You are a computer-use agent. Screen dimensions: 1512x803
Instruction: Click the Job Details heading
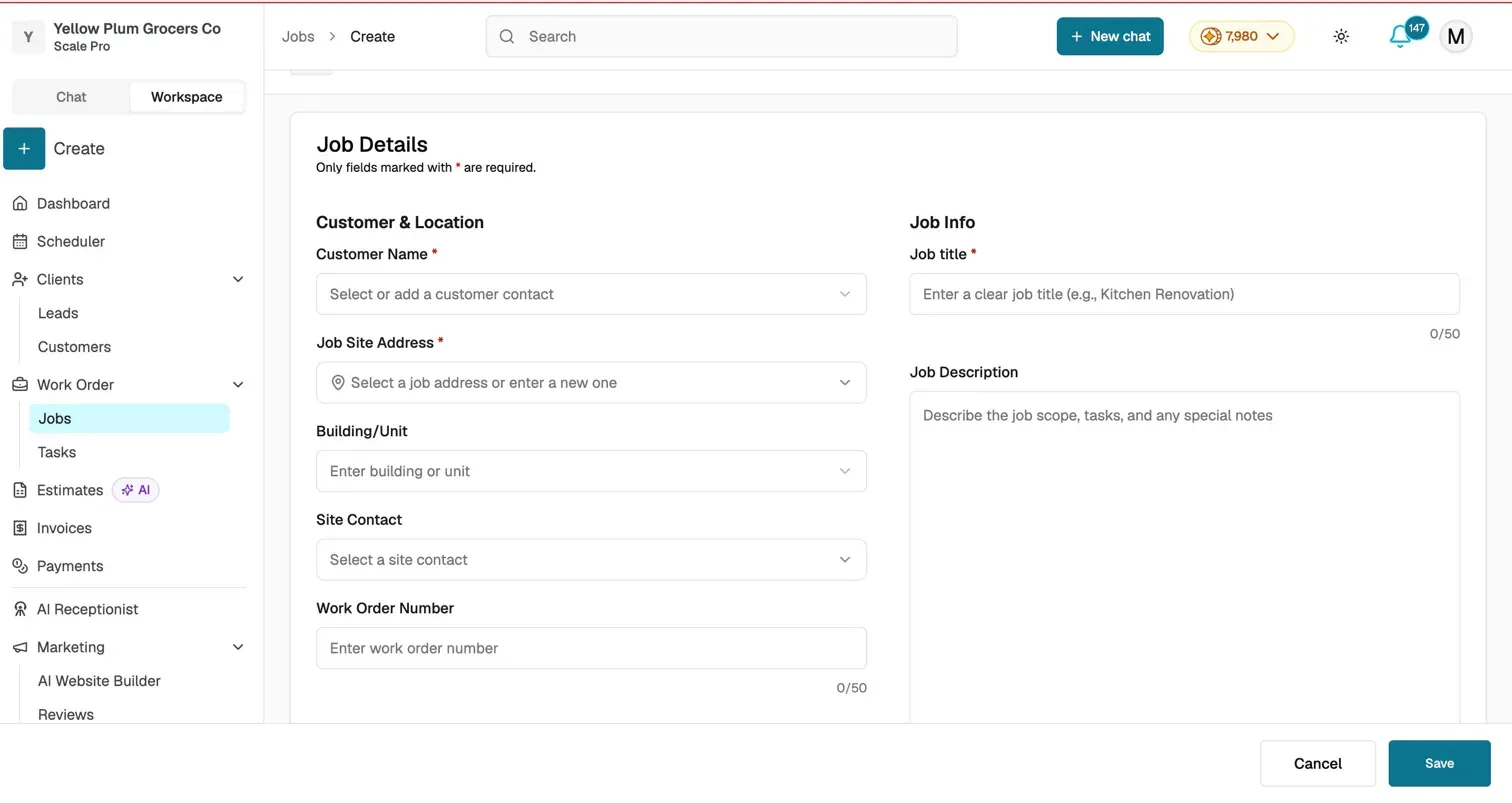pos(372,145)
